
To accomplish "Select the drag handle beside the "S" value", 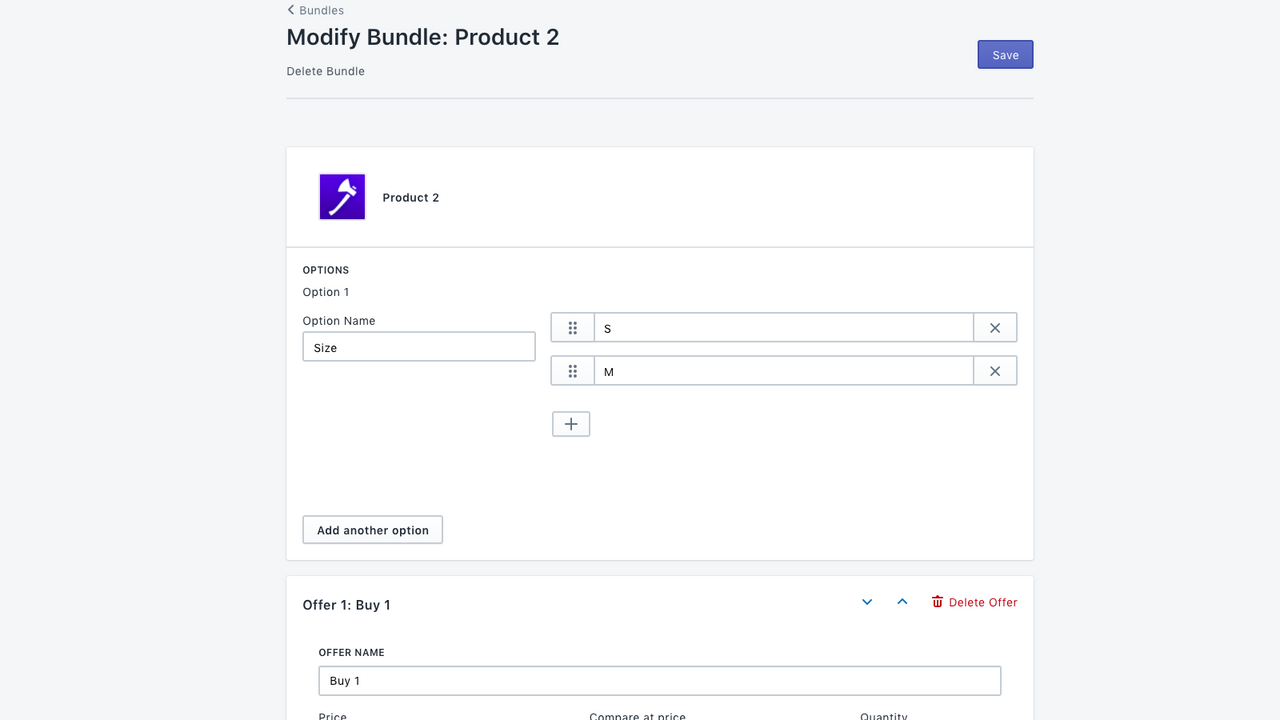I will 572,327.
